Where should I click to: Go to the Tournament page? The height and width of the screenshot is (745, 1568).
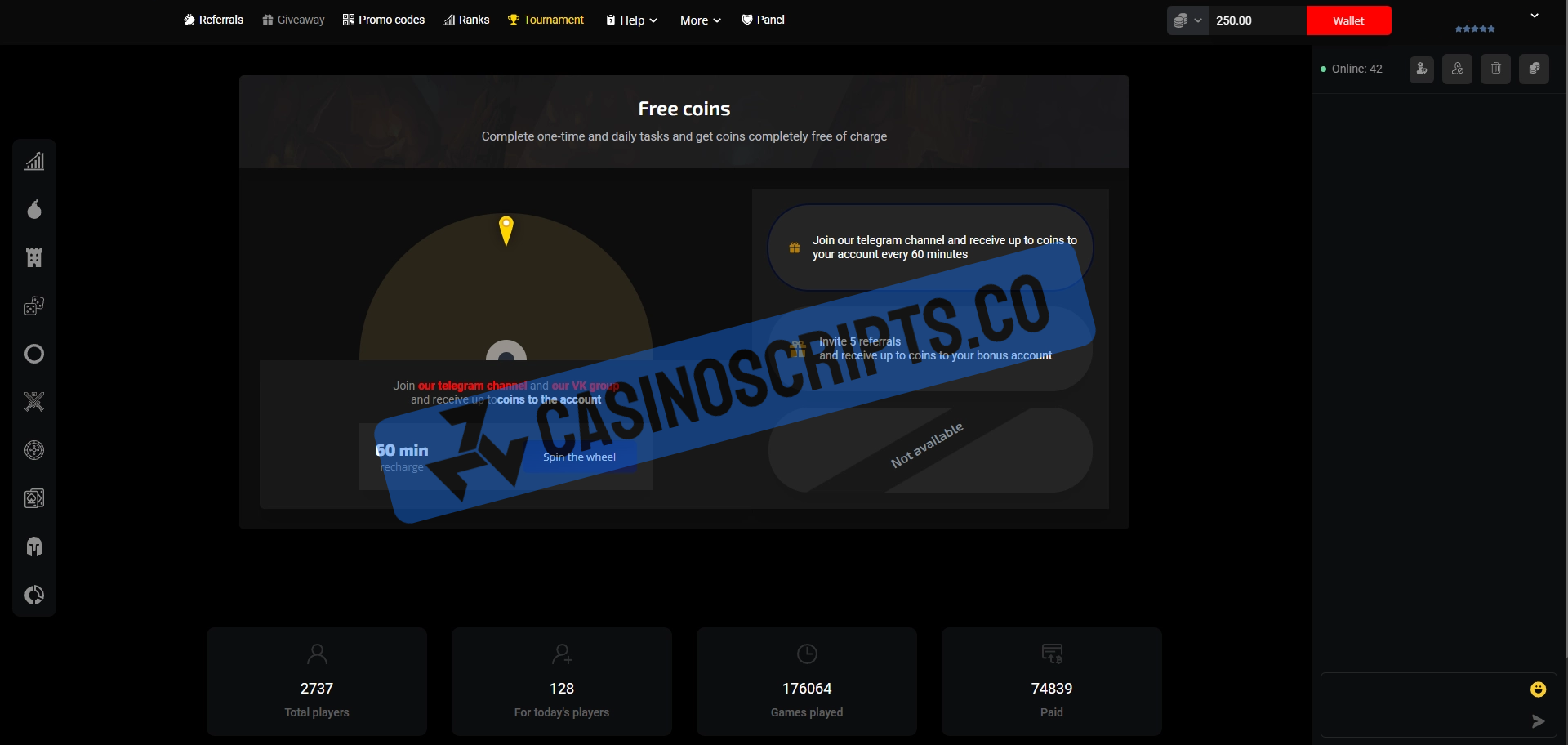pyautogui.click(x=546, y=20)
